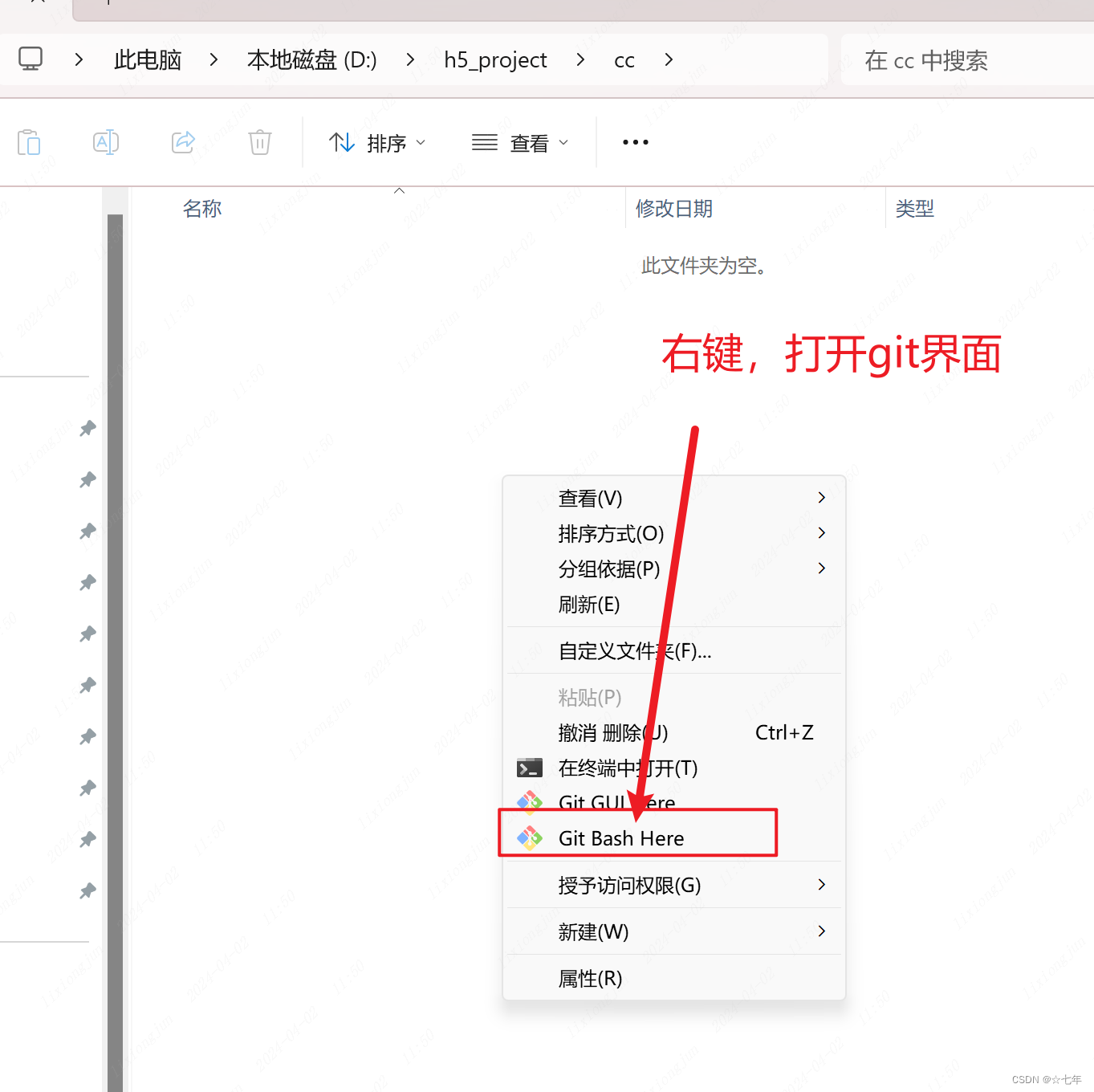This screenshot has width=1094, height=1092.
Task: Click the rename icon in toolbar
Action: point(106,143)
